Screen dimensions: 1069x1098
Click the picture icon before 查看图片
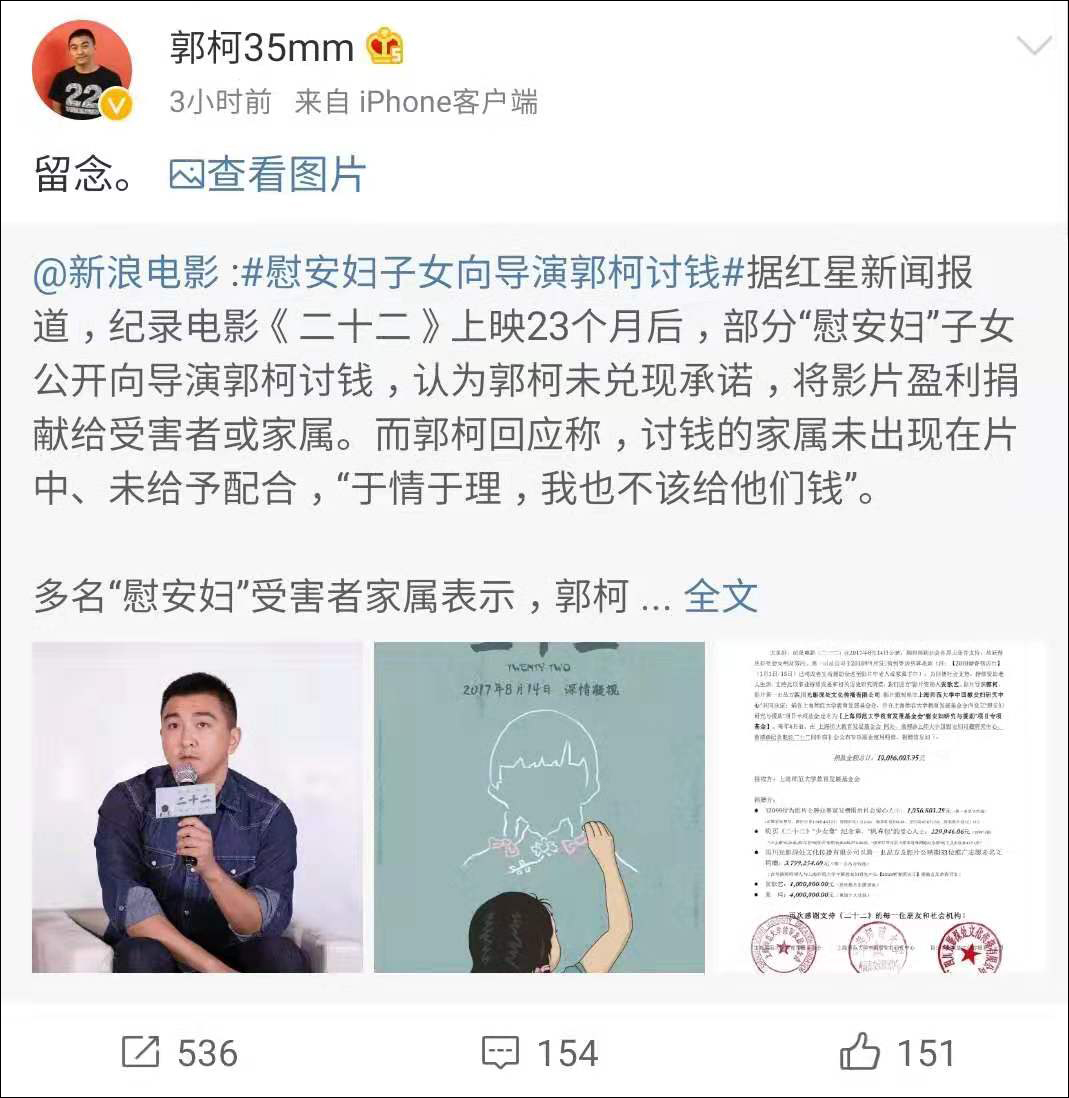click(x=186, y=175)
